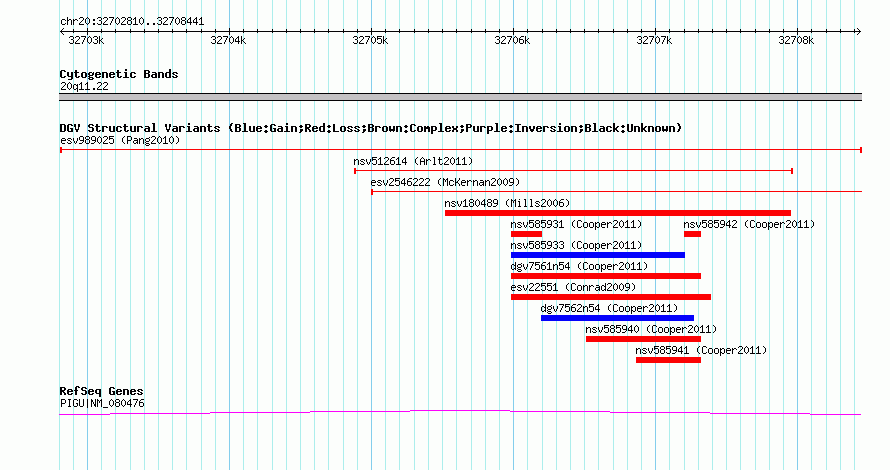This screenshot has height=470, width=890.
Task: Select the red bar of nsv585941
Action: pyautogui.click(x=668, y=360)
